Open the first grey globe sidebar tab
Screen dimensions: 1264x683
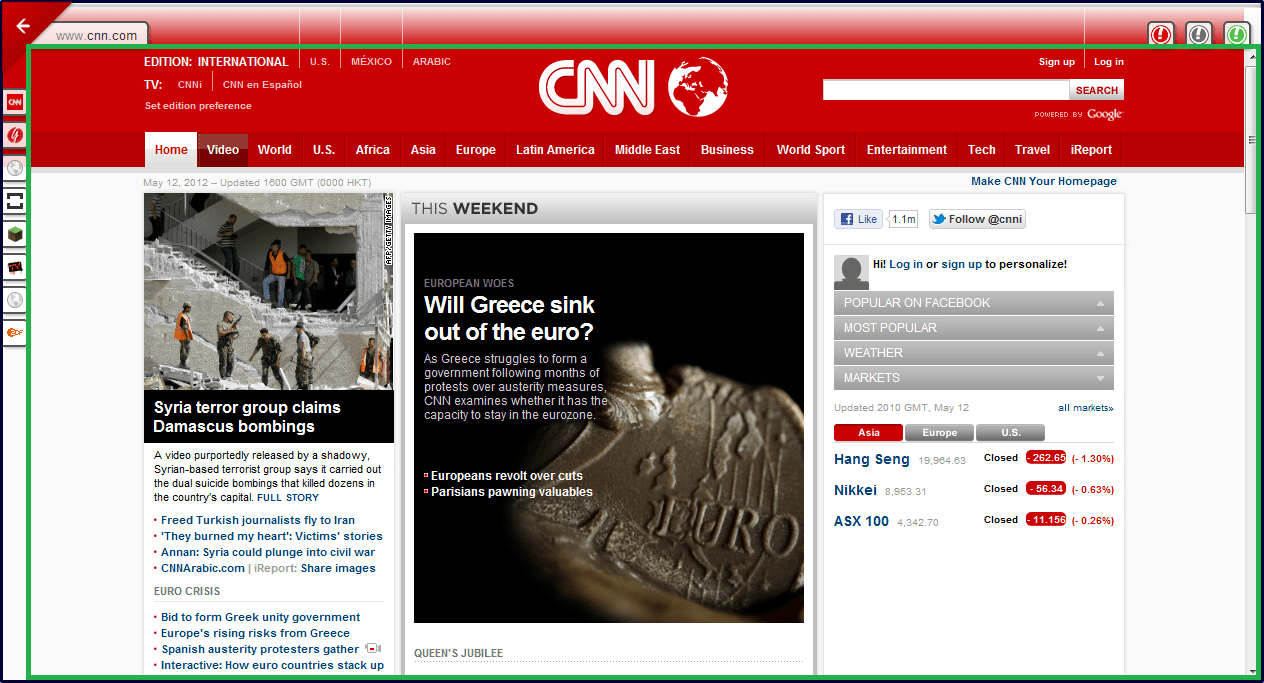[x=15, y=168]
